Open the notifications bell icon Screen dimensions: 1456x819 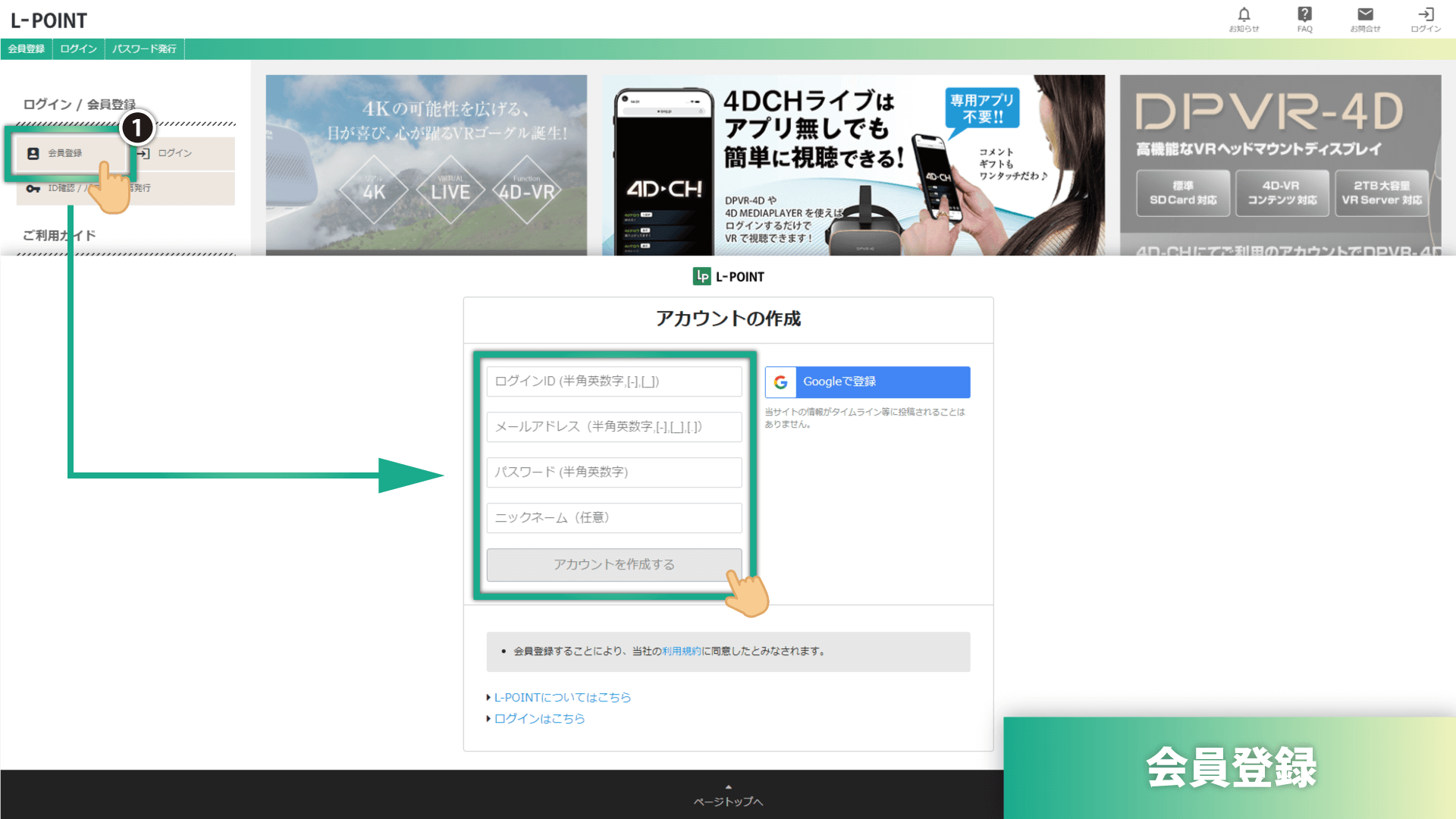click(1244, 14)
